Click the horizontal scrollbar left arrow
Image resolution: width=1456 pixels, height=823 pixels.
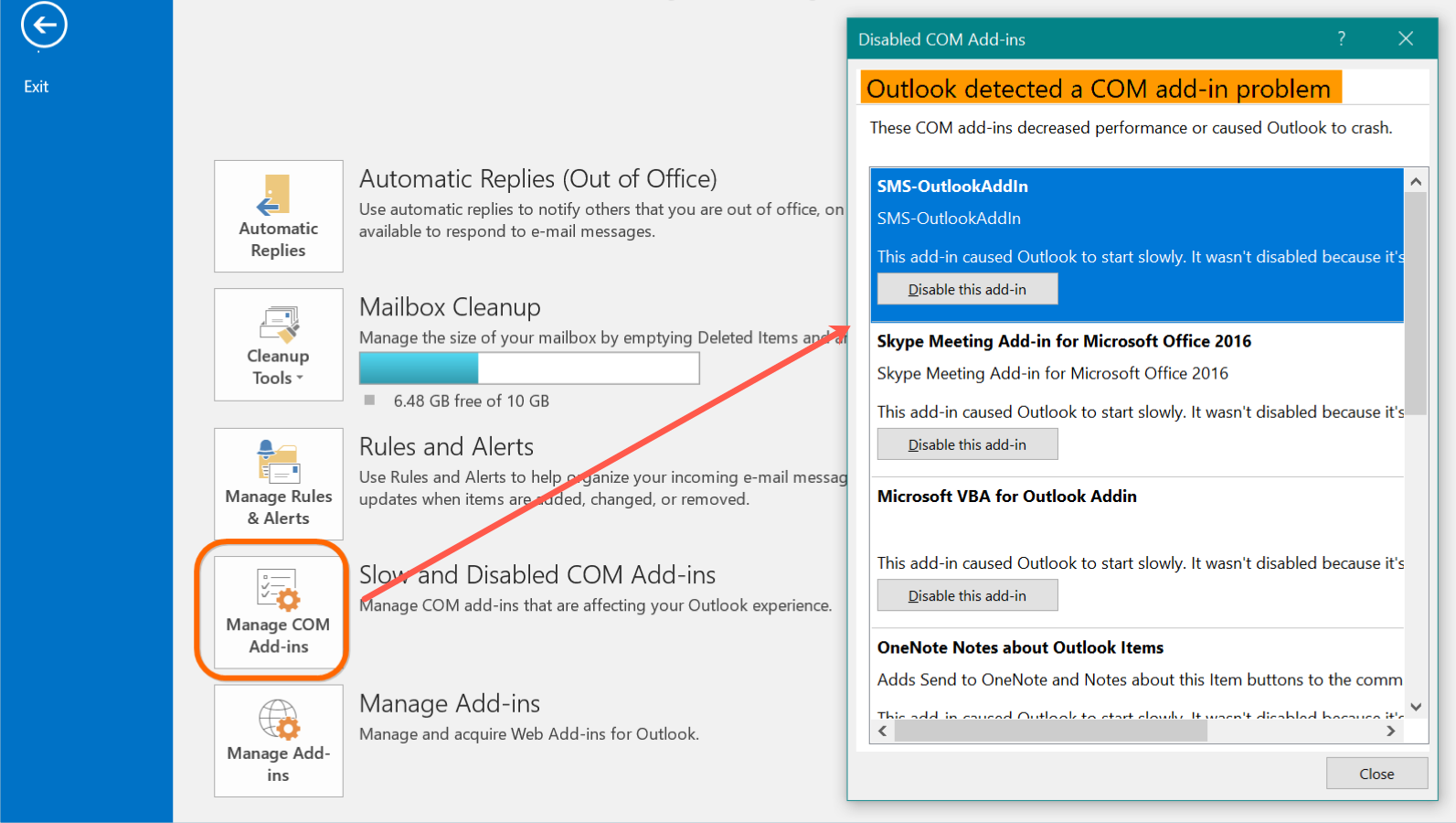(x=883, y=732)
